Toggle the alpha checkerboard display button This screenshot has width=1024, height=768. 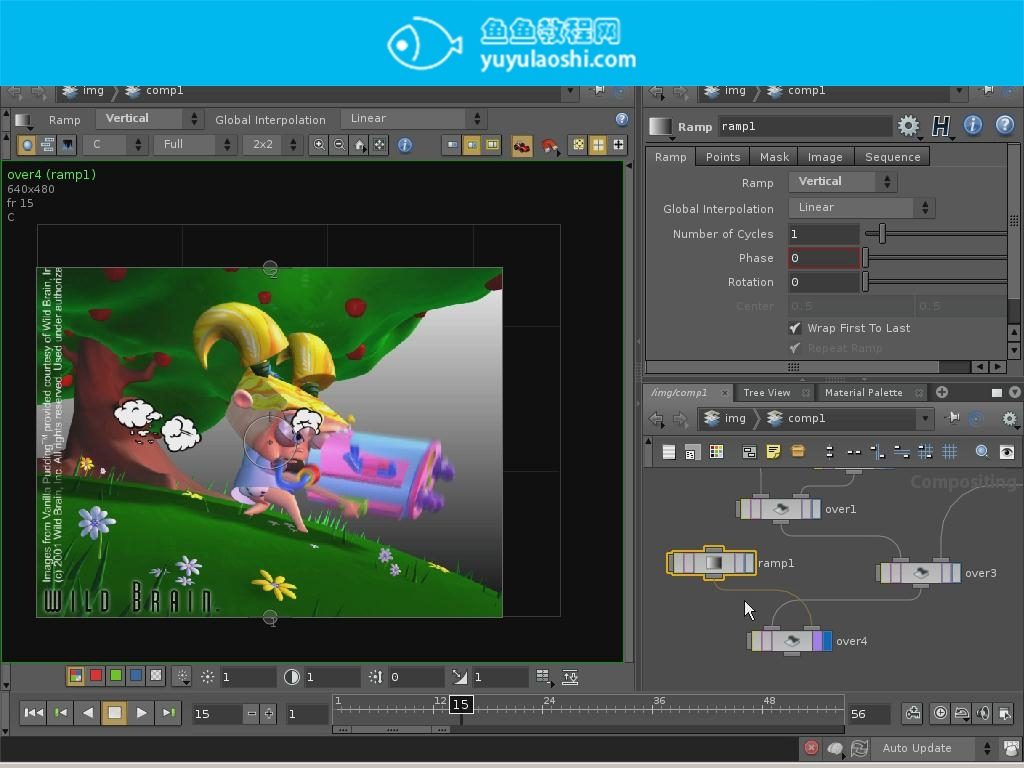pyautogui.click(x=156, y=676)
